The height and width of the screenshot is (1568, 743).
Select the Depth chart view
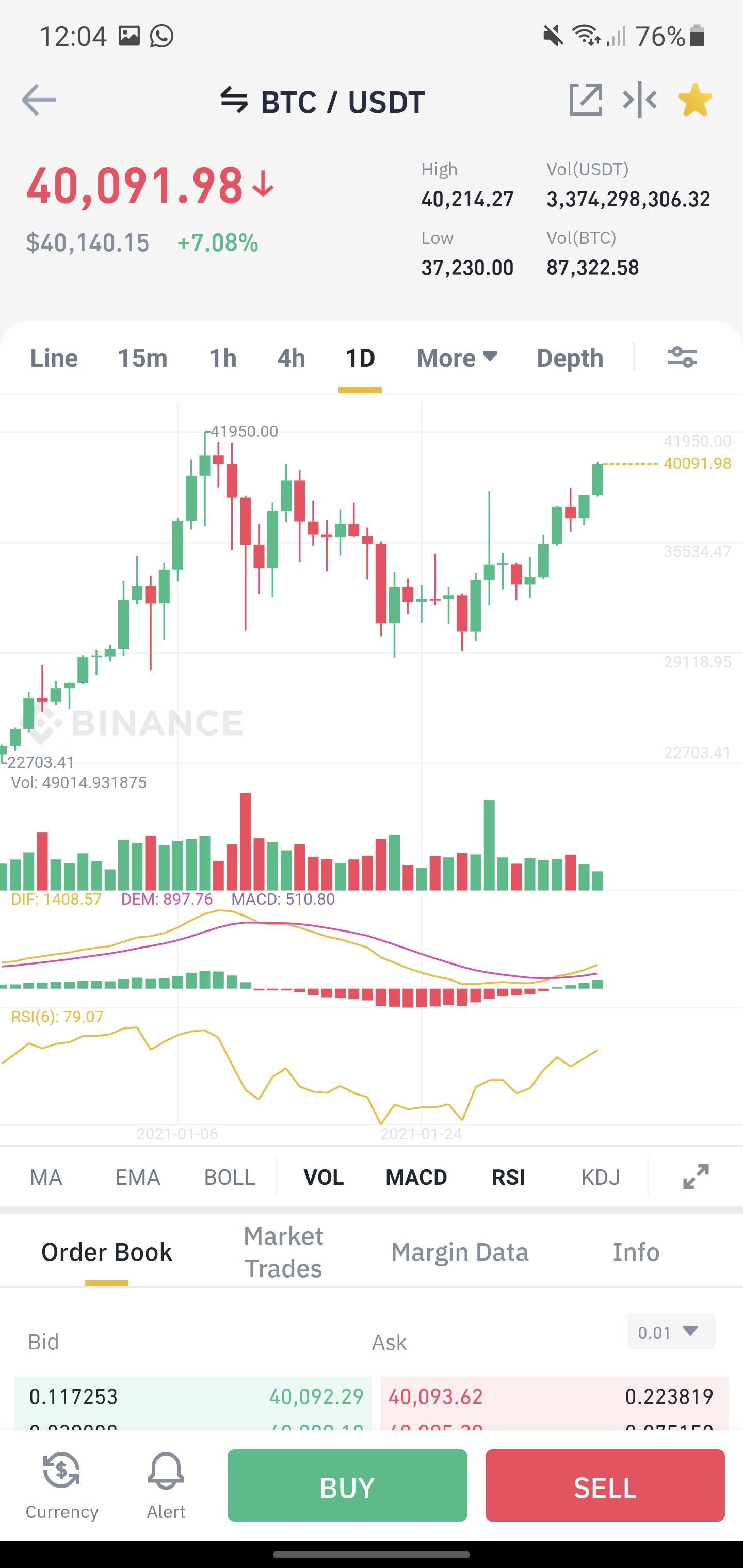(x=570, y=358)
